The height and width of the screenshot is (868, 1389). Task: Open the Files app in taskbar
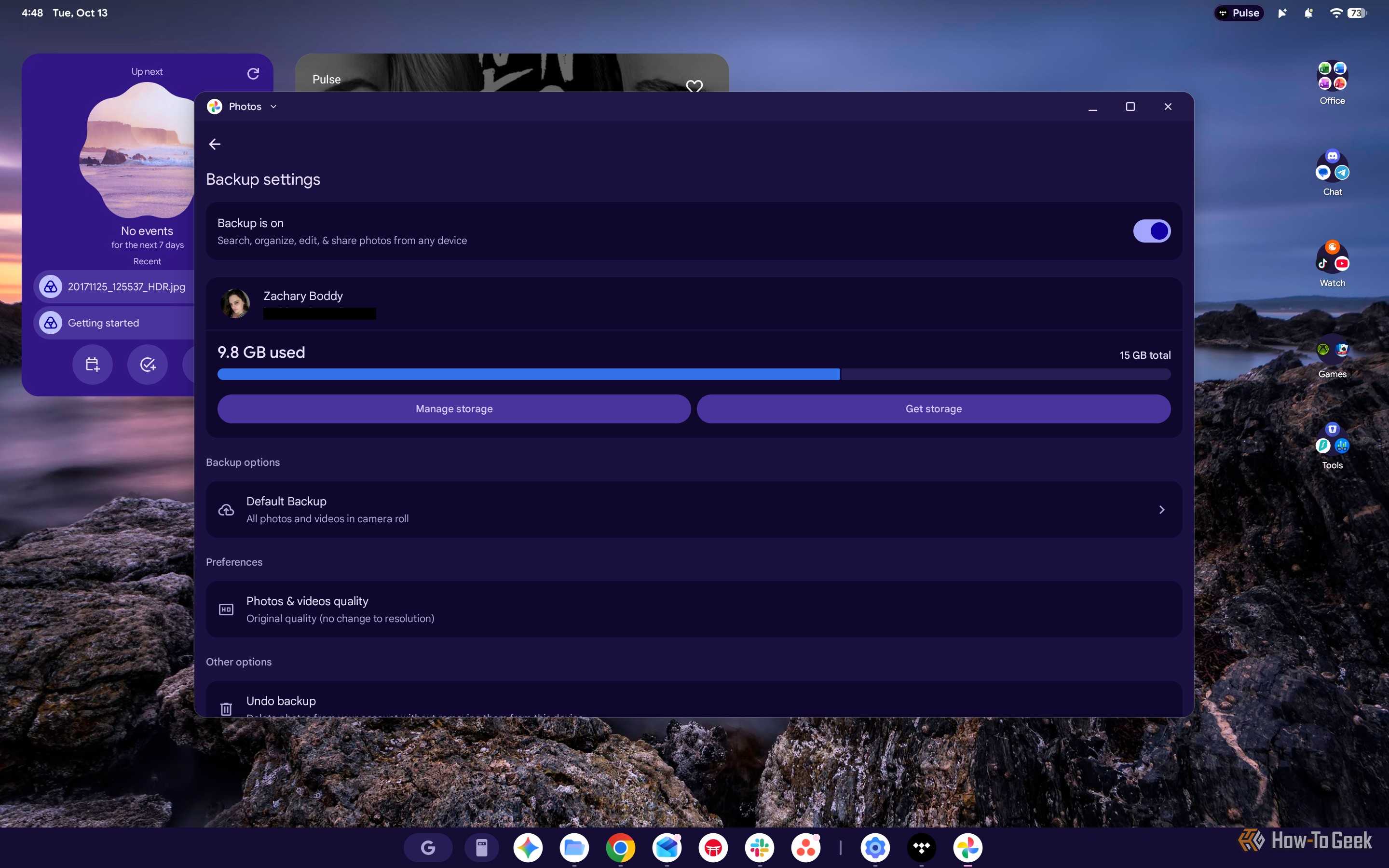(574, 847)
